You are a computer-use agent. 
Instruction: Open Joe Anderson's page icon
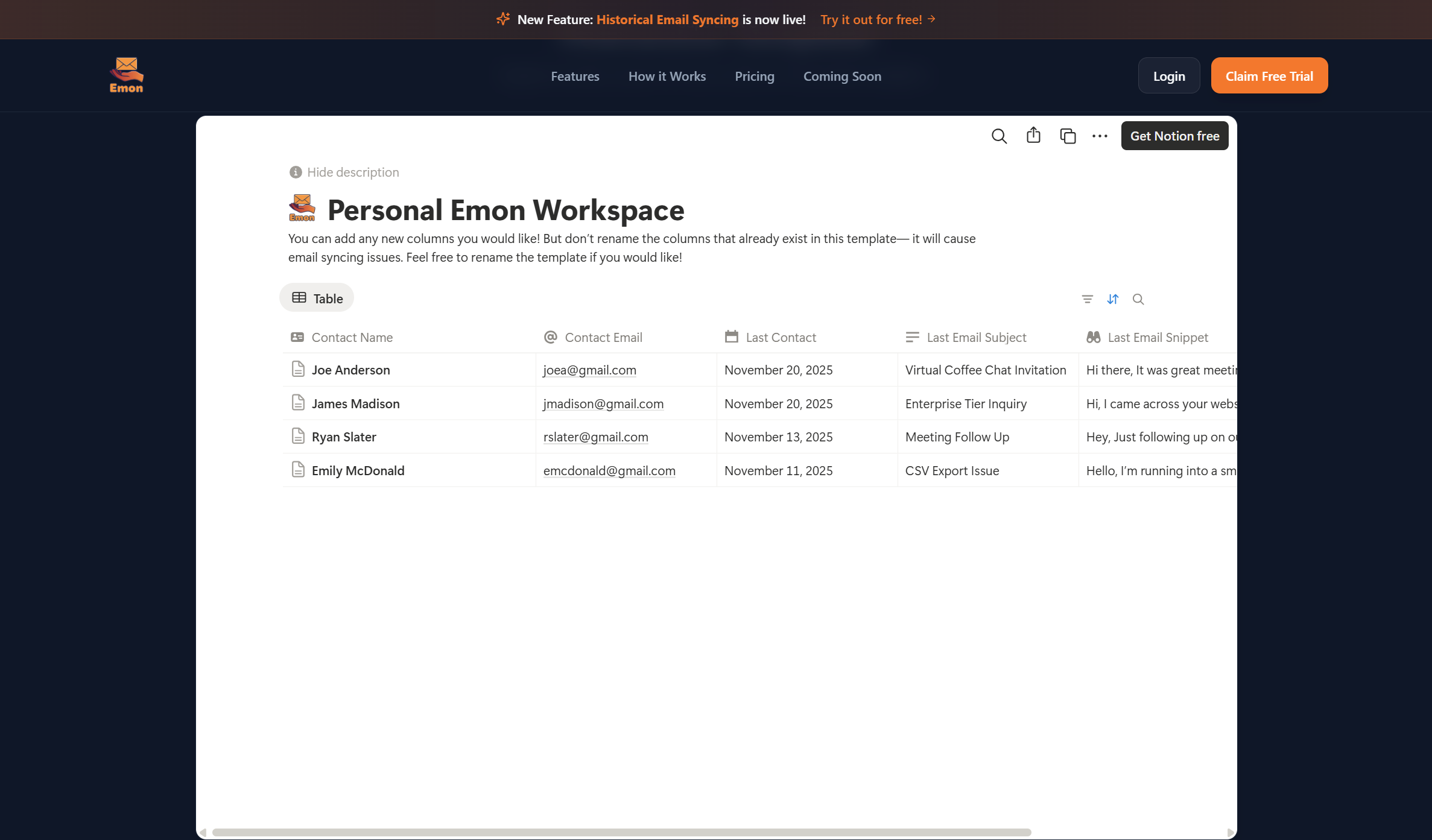(x=298, y=369)
